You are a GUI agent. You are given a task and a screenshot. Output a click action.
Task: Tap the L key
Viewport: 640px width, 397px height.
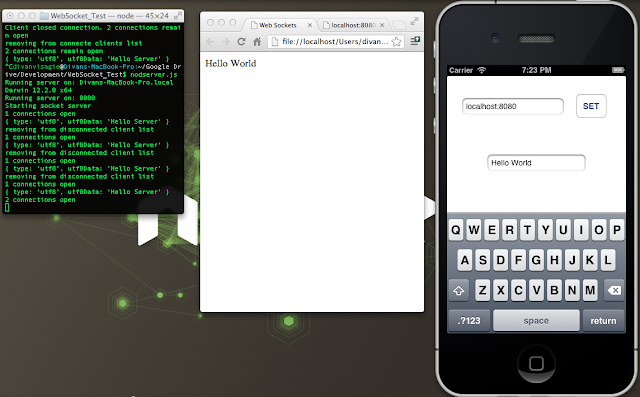pos(608,260)
